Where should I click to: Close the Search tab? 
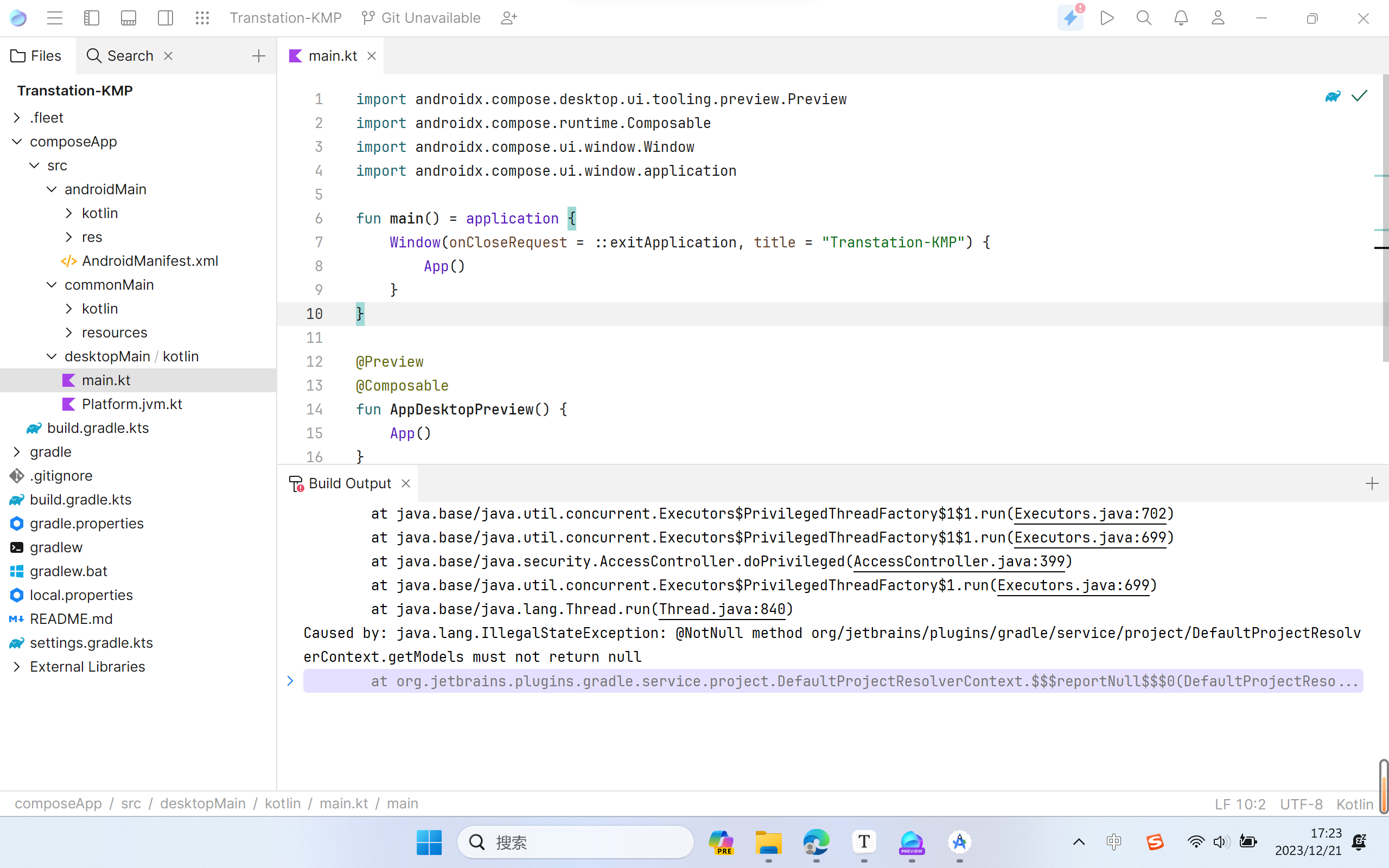click(168, 56)
